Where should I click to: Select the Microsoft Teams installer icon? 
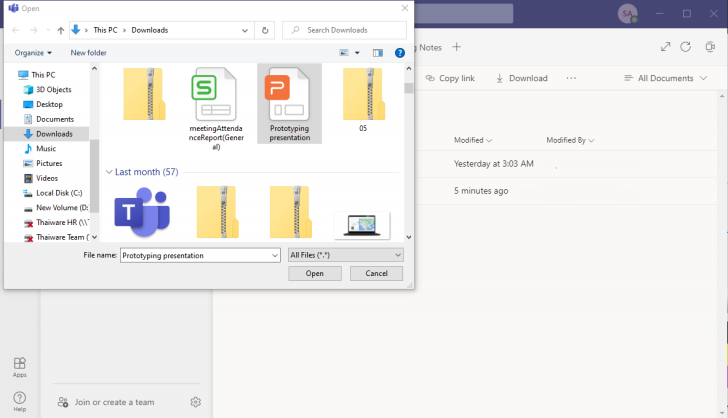(143, 212)
